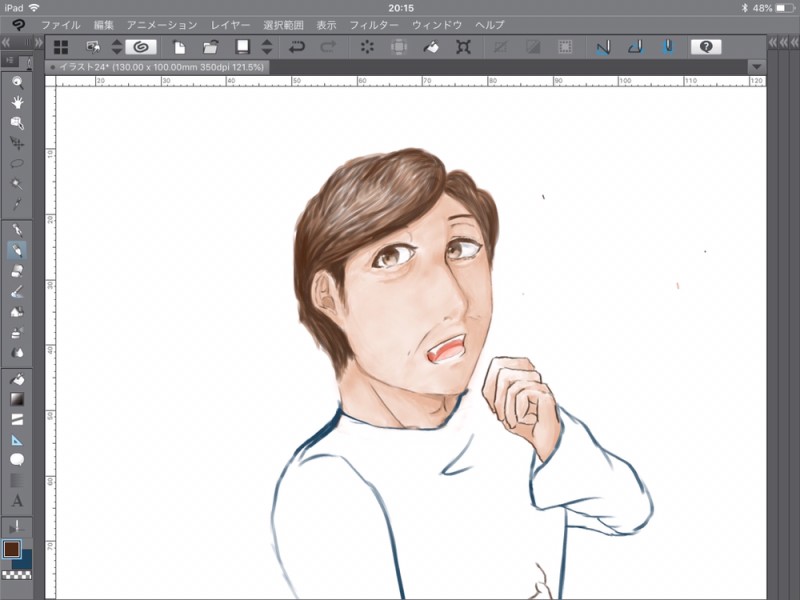Expand the canvas tab list dropdown arrow
The height and width of the screenshot is (600, 800).
756,66
